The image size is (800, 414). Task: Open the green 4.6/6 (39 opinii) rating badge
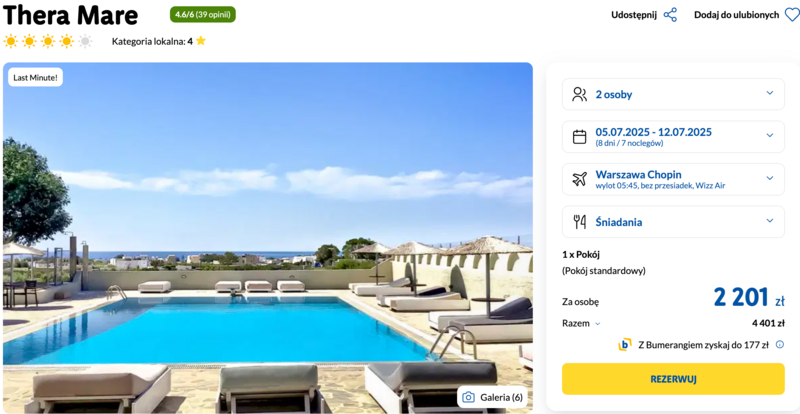(203, 14)
